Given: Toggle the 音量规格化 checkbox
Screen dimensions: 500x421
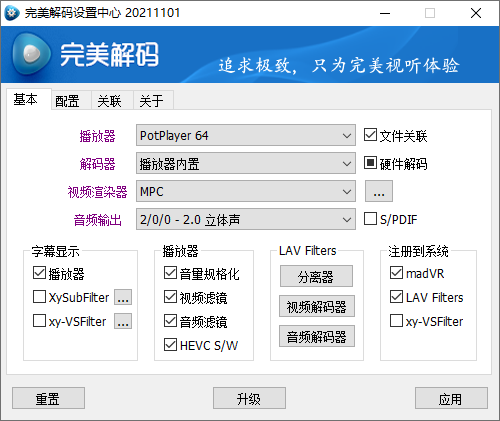Looking at the screenshot, I should click(x=170, y=273).
